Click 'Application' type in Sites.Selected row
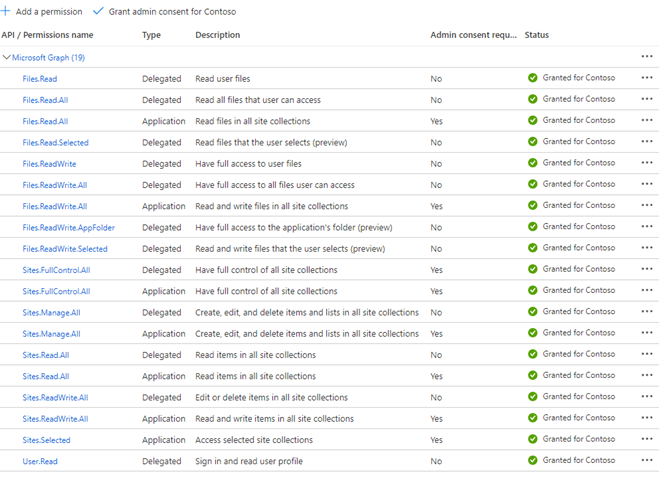The width and height of the screenshot is (665, 481). point(164,440)
